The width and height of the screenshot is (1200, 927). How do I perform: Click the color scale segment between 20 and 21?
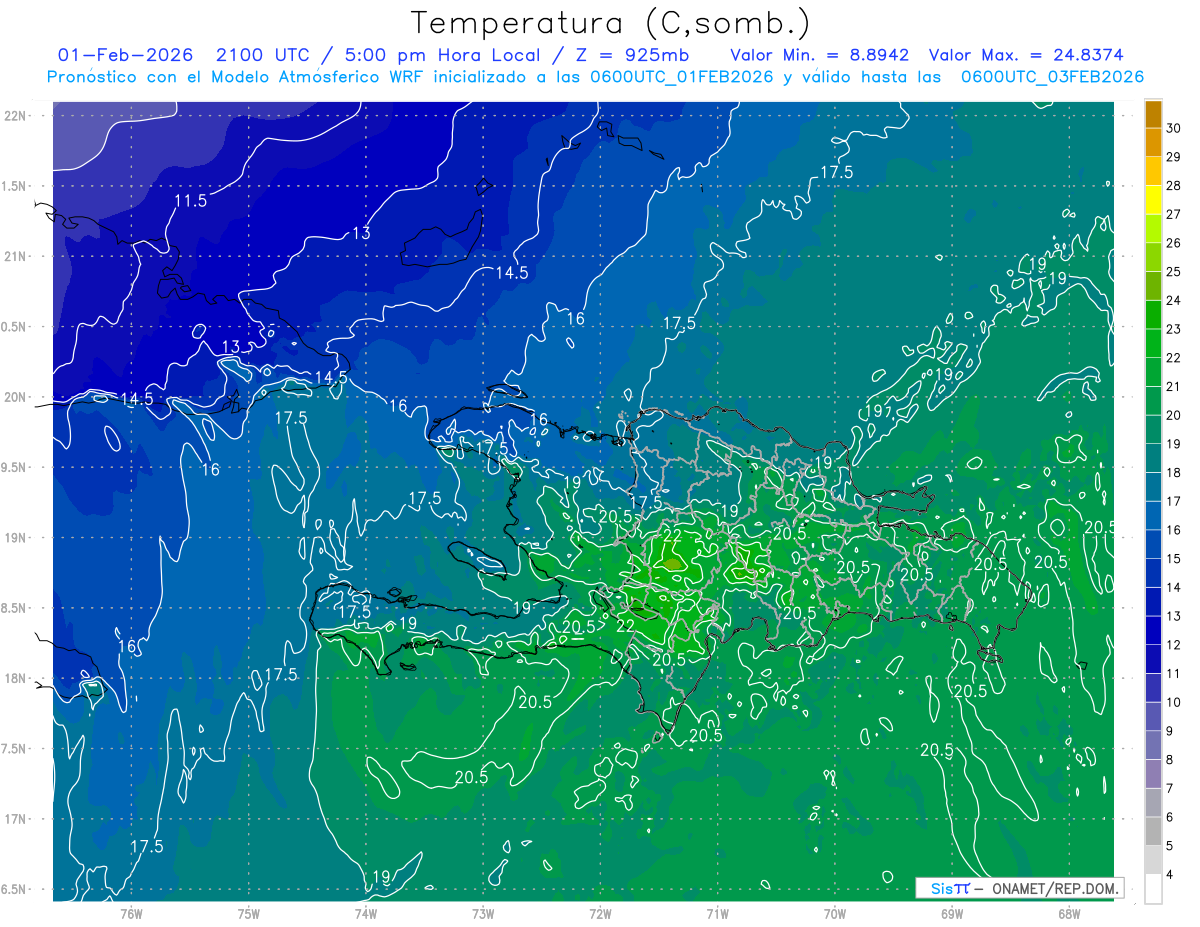(x=1153, y=401)
